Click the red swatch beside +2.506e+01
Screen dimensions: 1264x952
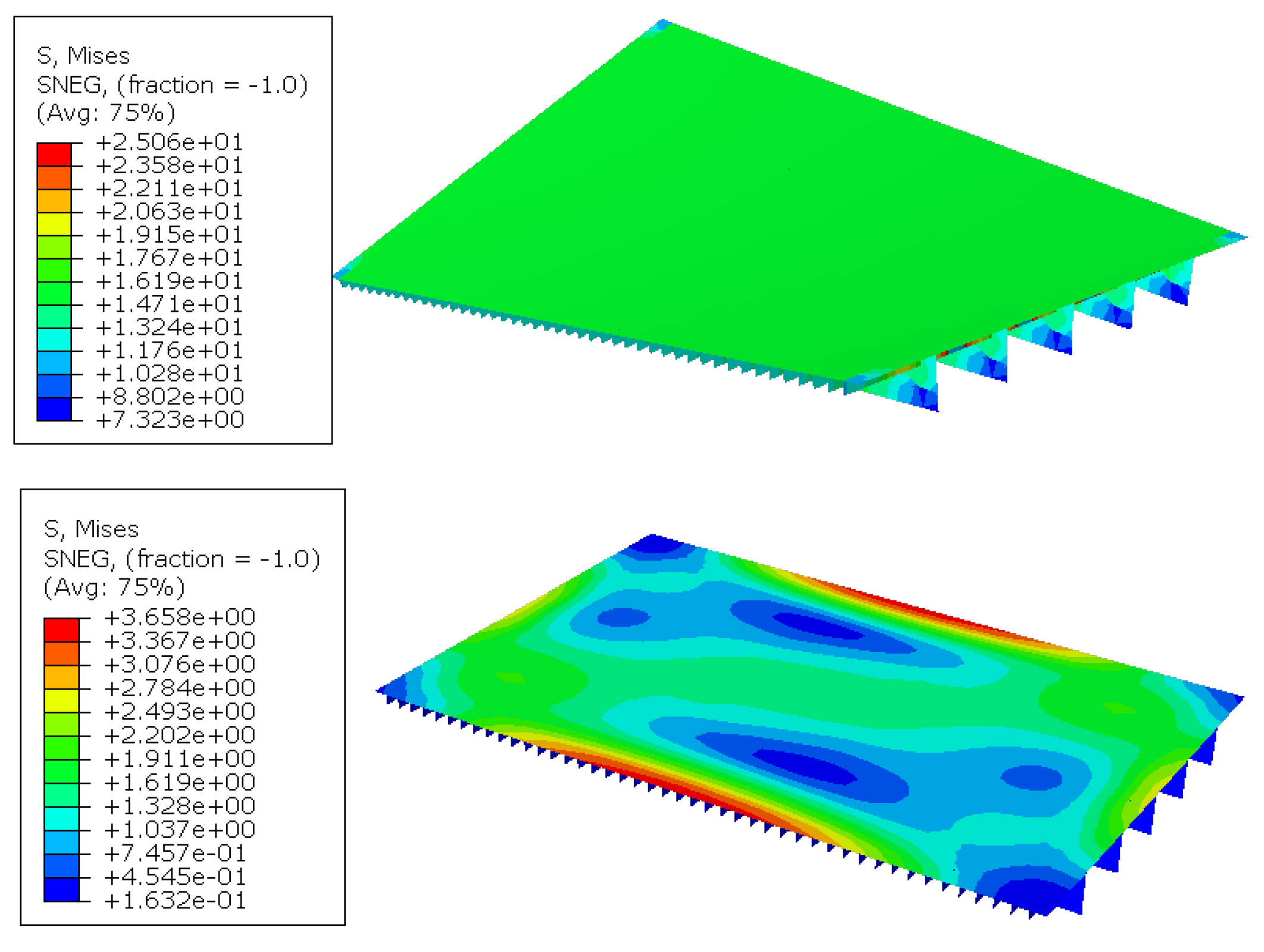[x=54, y=155]
